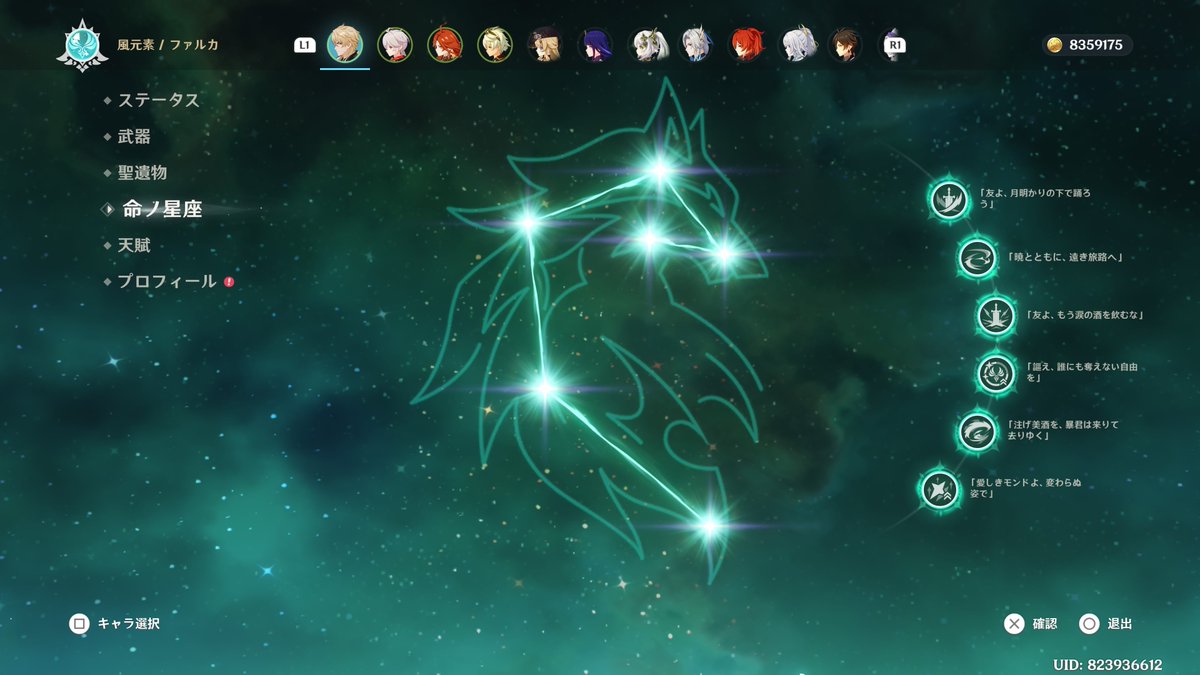Viewport: 1200px width, 675px height.
Task: Click the red exclamation badge beside プロフィール
Action: pyautogui.click(x=229, y=282)
